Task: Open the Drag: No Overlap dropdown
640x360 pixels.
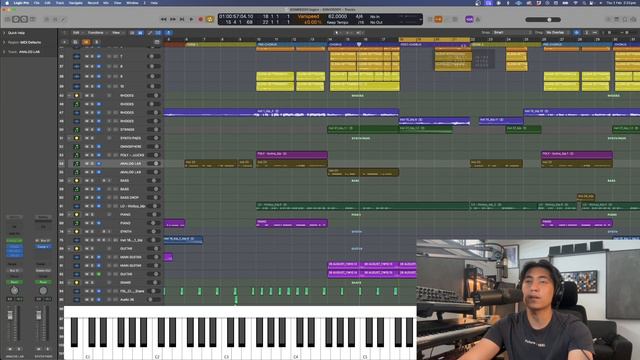Action: [x=557, y=33]
